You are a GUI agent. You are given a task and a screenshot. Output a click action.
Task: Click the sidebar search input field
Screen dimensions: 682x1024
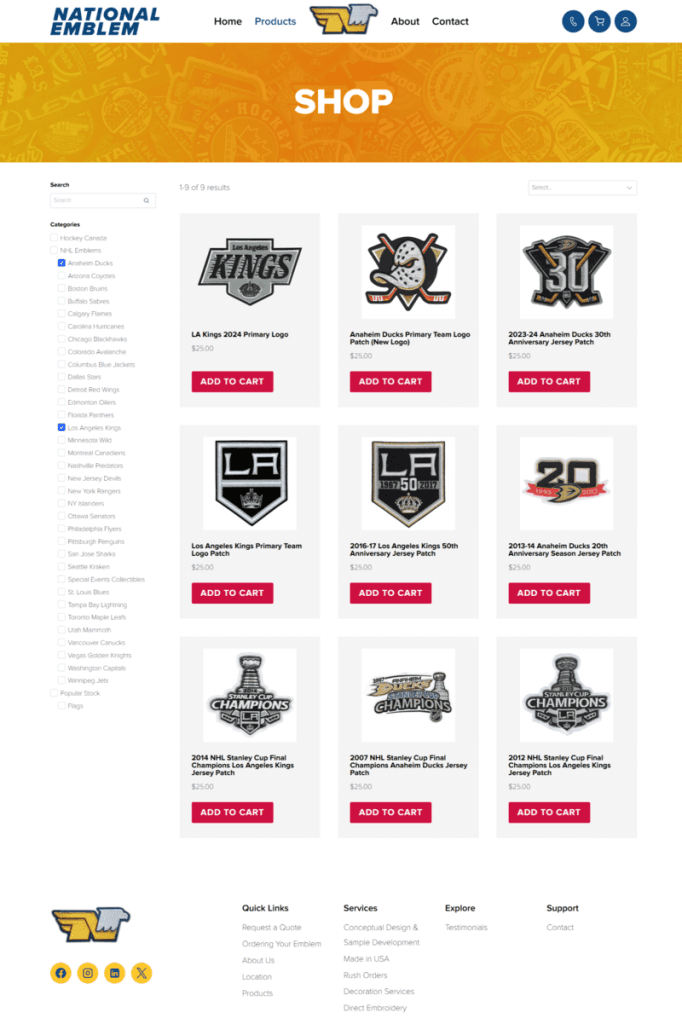(96, 200)
